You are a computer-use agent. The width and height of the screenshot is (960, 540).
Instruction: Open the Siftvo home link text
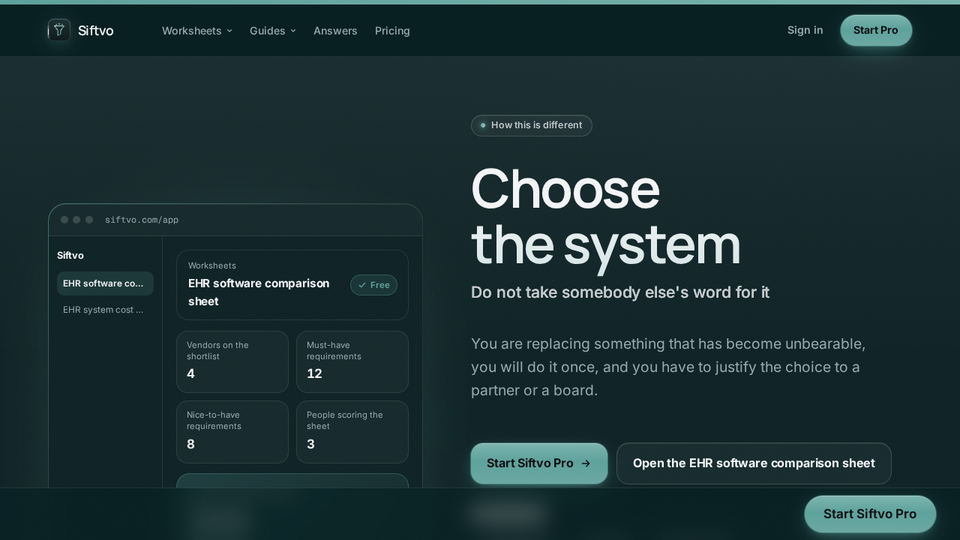(x=96, y=31)
